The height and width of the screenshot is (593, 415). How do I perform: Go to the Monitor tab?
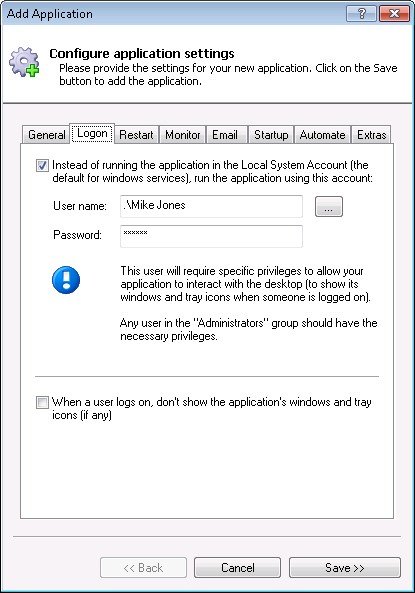[183, 135]
